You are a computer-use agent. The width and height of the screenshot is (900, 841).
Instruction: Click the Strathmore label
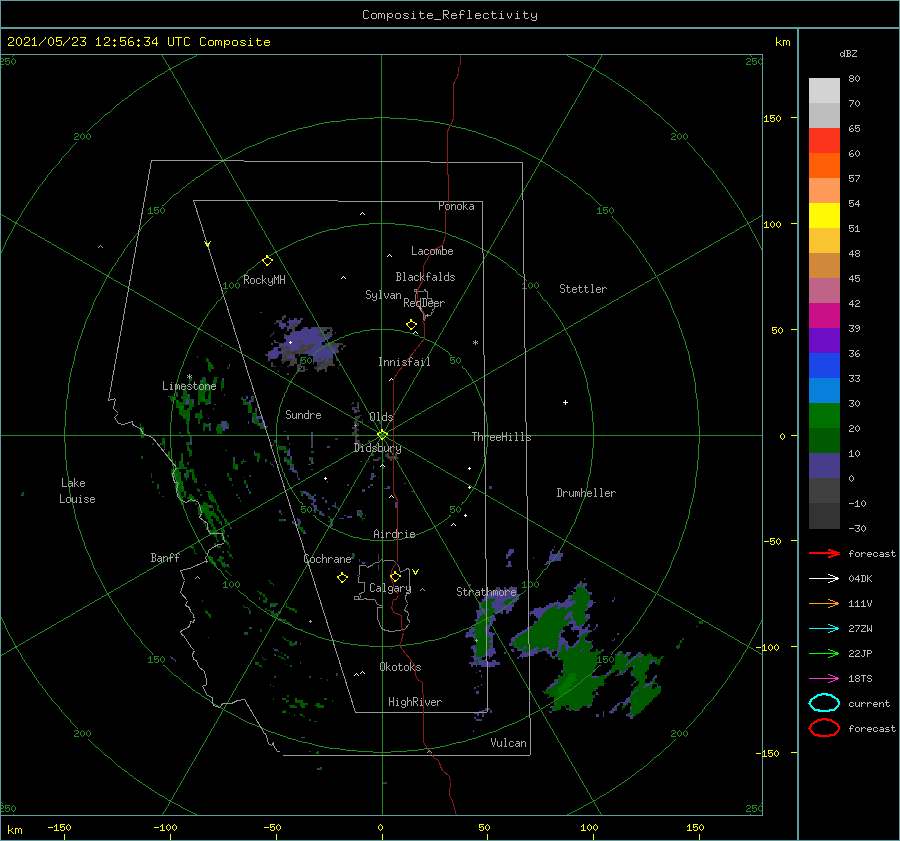(486, 592)
